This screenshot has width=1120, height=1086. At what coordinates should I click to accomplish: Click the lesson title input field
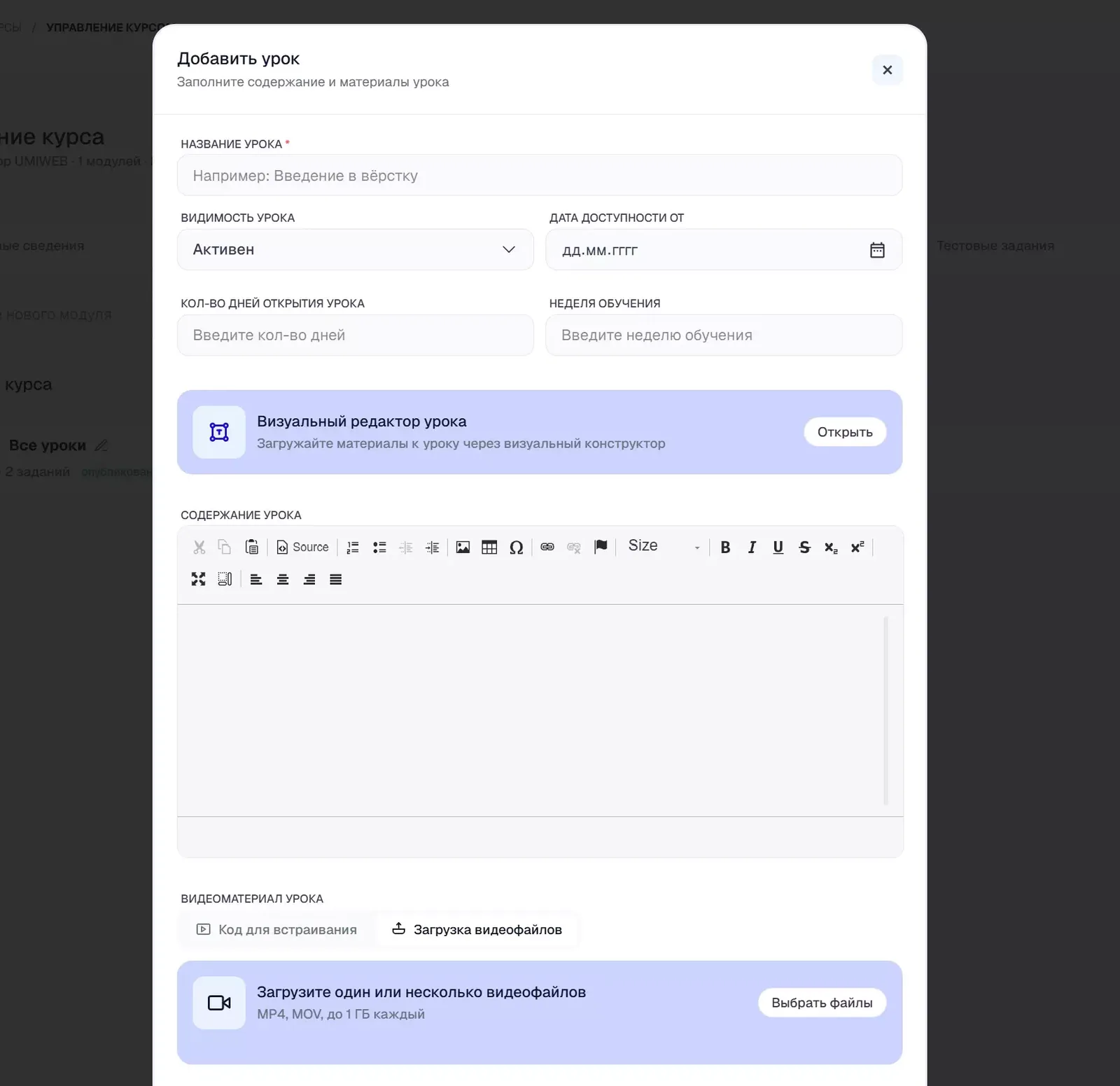click(x=540, y=175)
